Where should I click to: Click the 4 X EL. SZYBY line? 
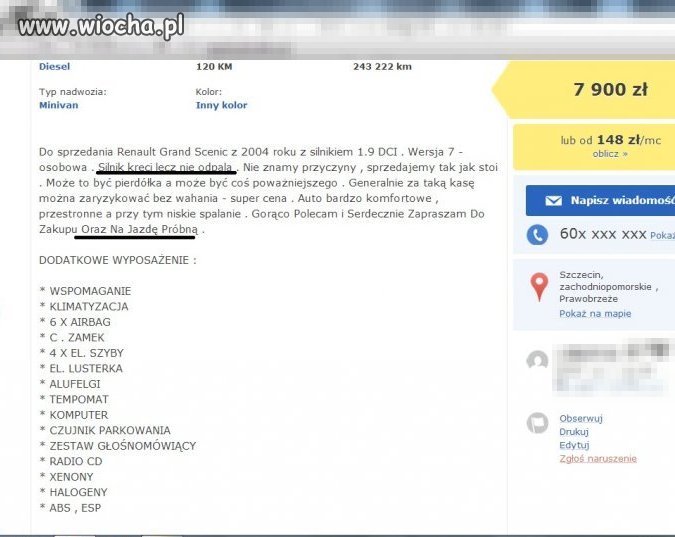pyautogui.click(x=81, y=353)
